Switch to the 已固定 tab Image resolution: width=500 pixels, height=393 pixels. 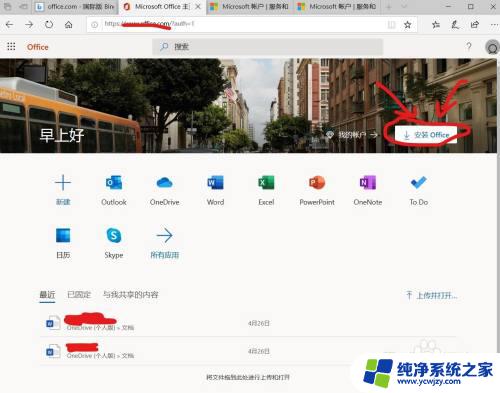coord(79,295)
